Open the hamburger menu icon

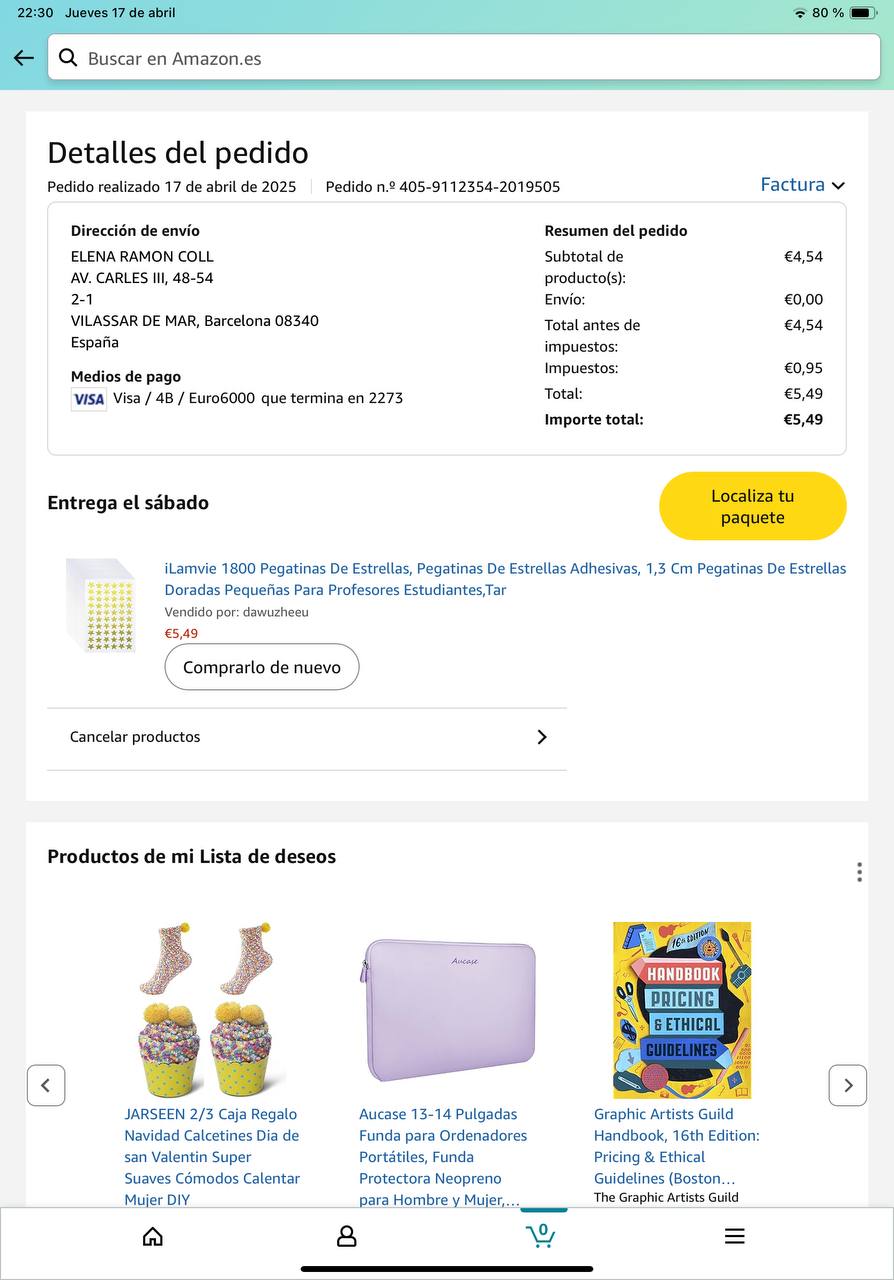click(734, 1237)
